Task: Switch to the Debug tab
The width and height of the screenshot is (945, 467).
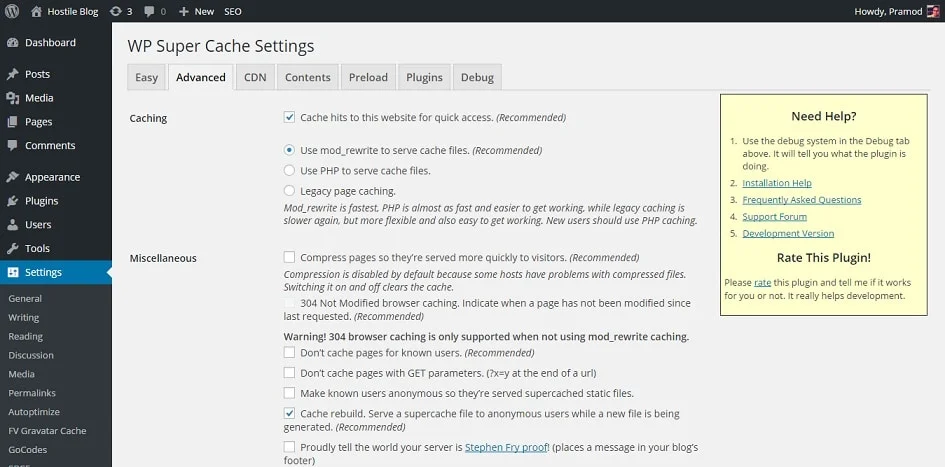Action: click(477, 77)
